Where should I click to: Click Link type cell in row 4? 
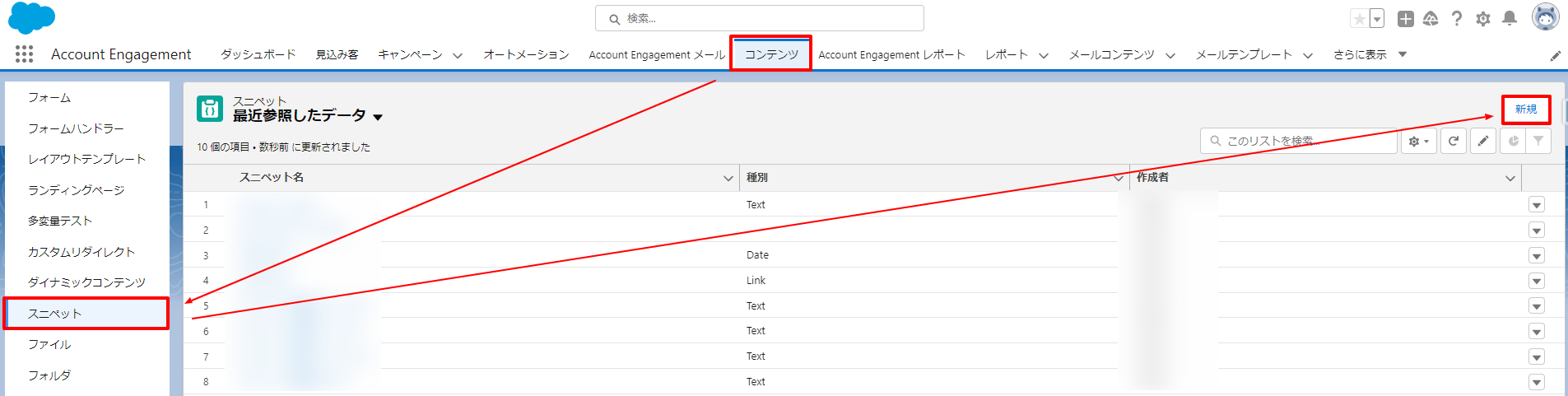pyautogui.click(x=756, y=281)
